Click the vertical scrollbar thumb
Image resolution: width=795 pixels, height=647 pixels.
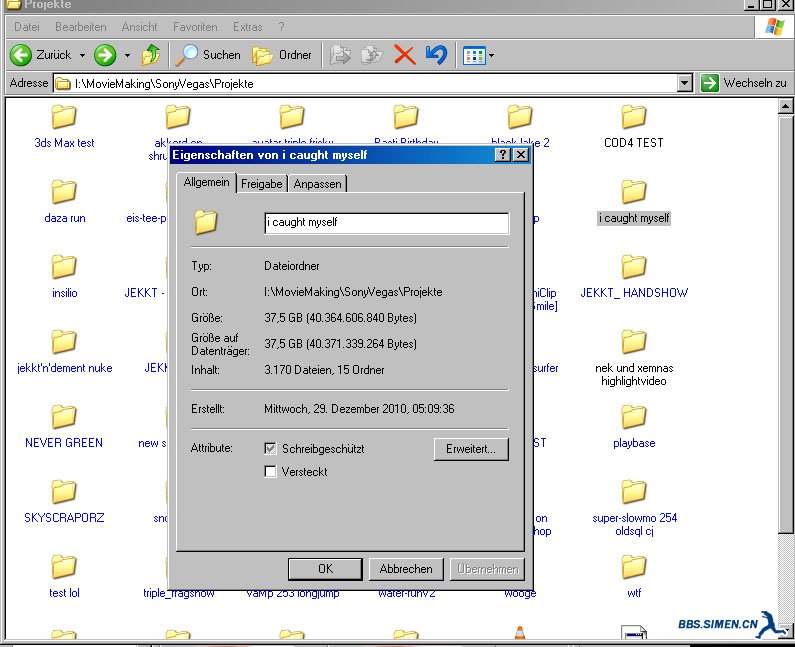[x=785, y=324]
